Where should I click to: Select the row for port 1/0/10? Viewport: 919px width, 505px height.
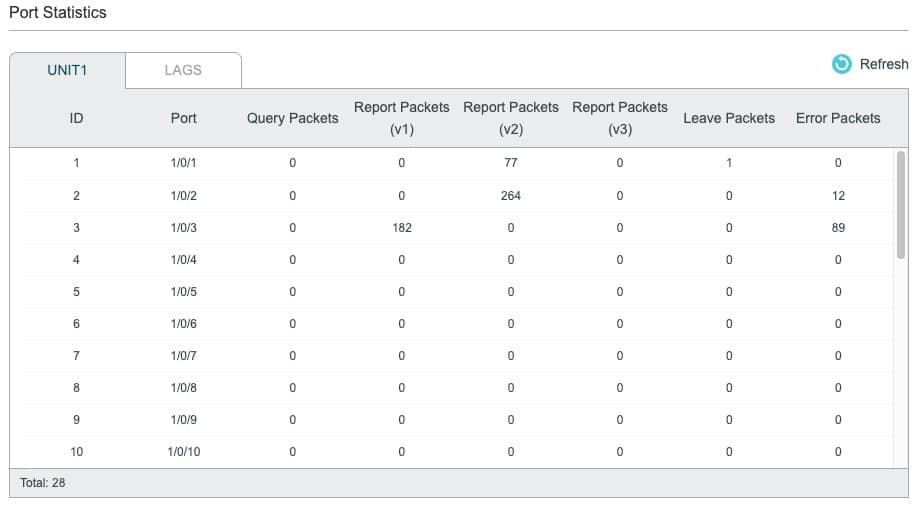click(457, 452)
